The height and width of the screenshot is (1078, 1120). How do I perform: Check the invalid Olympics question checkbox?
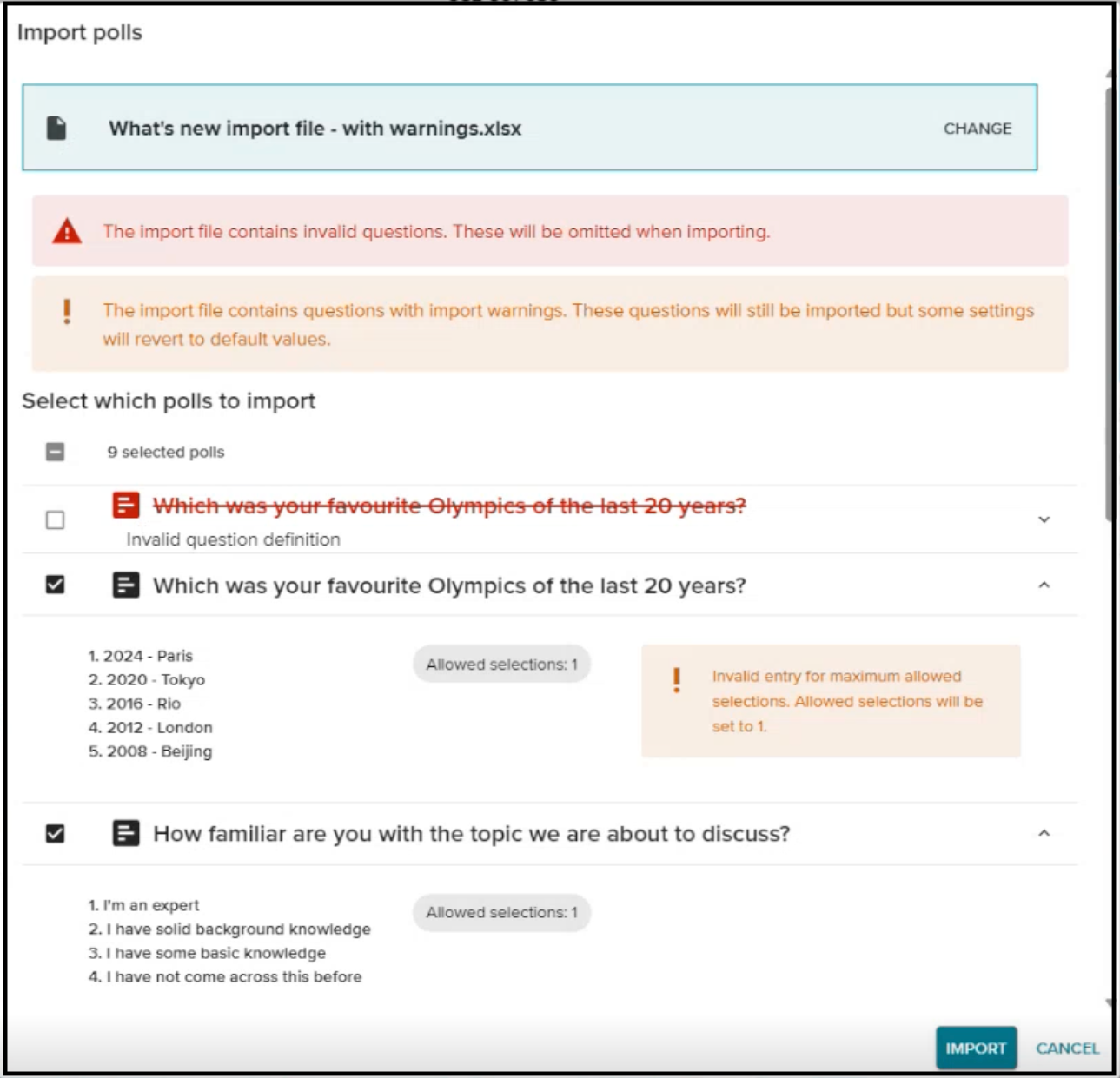coord(55,519)
